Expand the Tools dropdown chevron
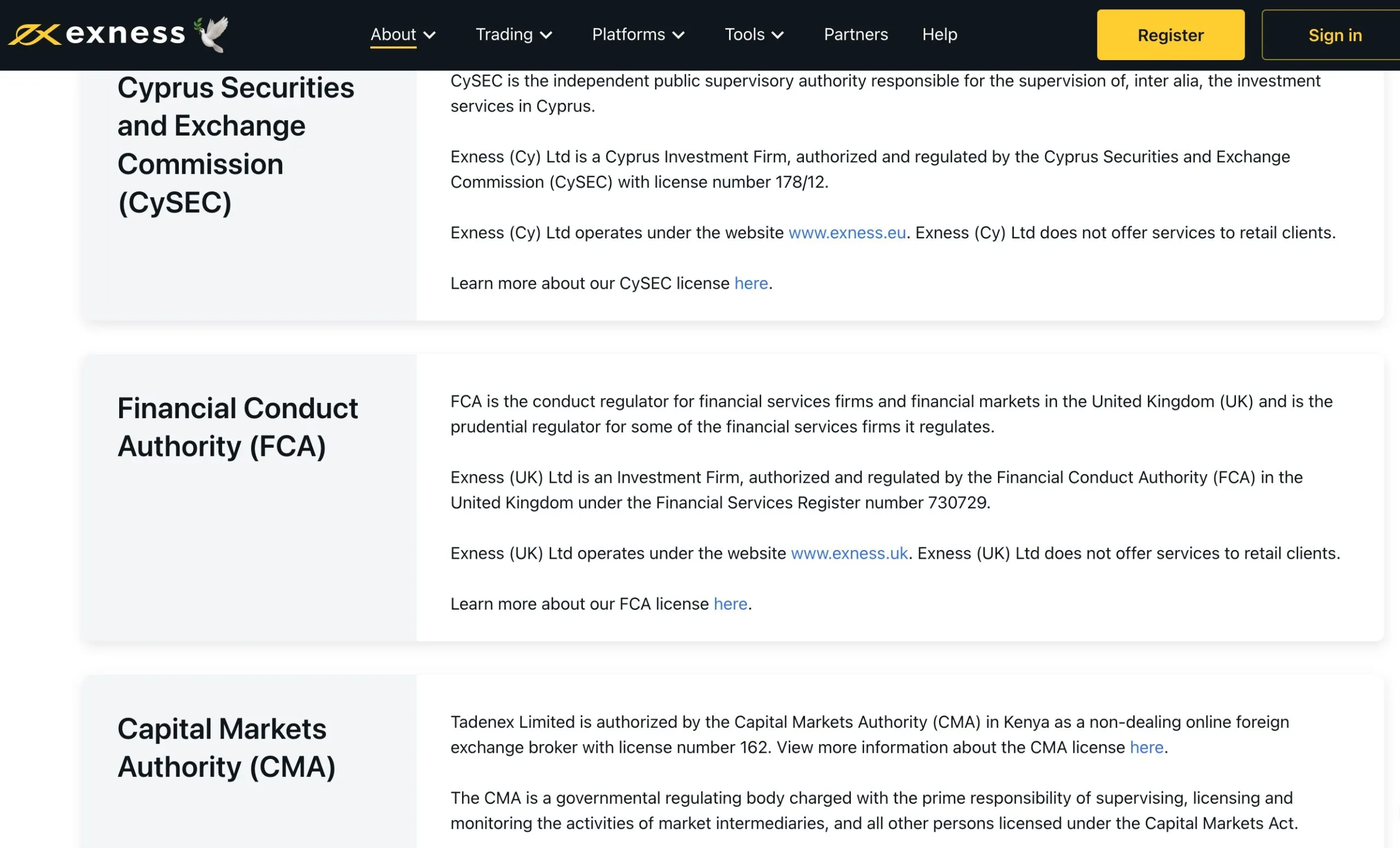1400x848 pixels. 778,35
